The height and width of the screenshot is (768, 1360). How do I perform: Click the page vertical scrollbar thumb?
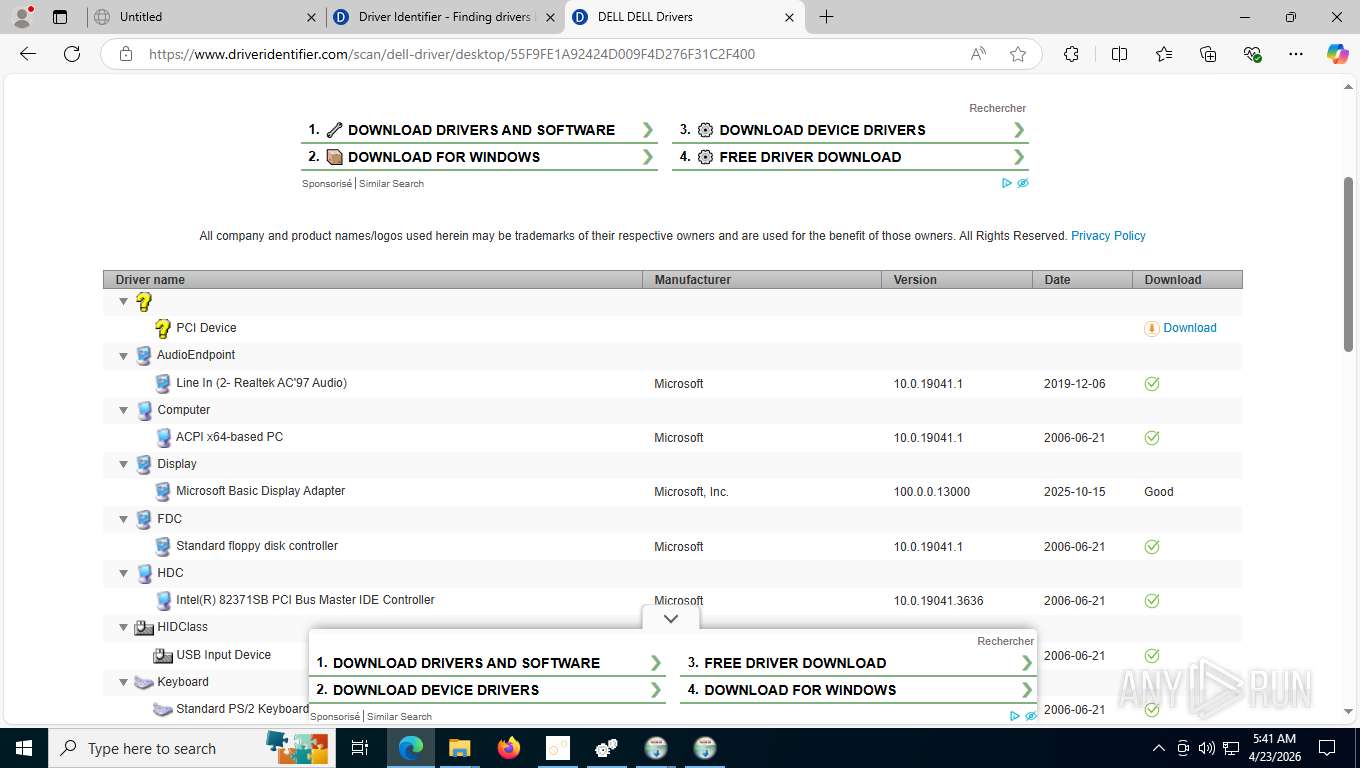click(x=1348, y=264)
